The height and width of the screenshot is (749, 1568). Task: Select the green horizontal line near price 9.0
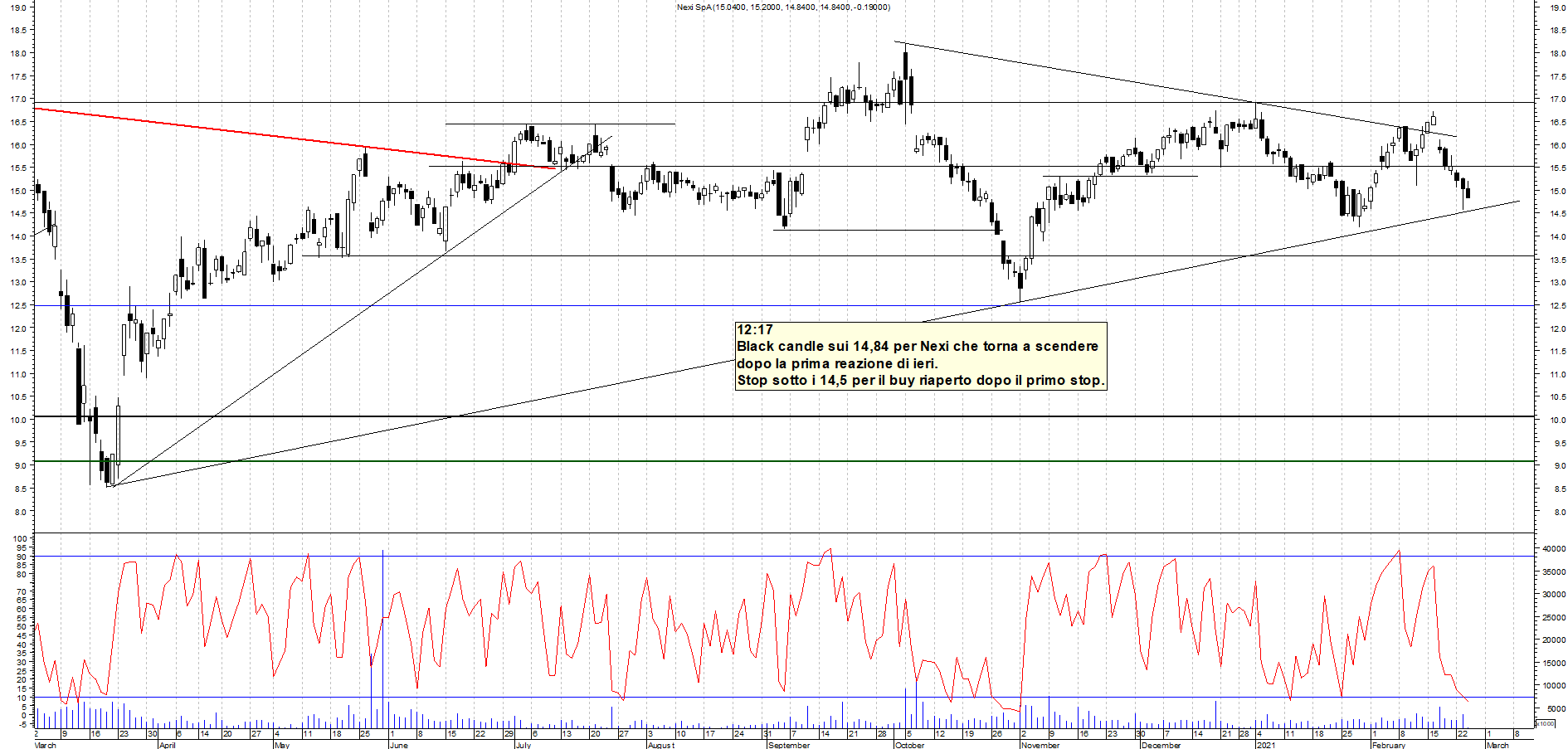(x=784, y=461)
